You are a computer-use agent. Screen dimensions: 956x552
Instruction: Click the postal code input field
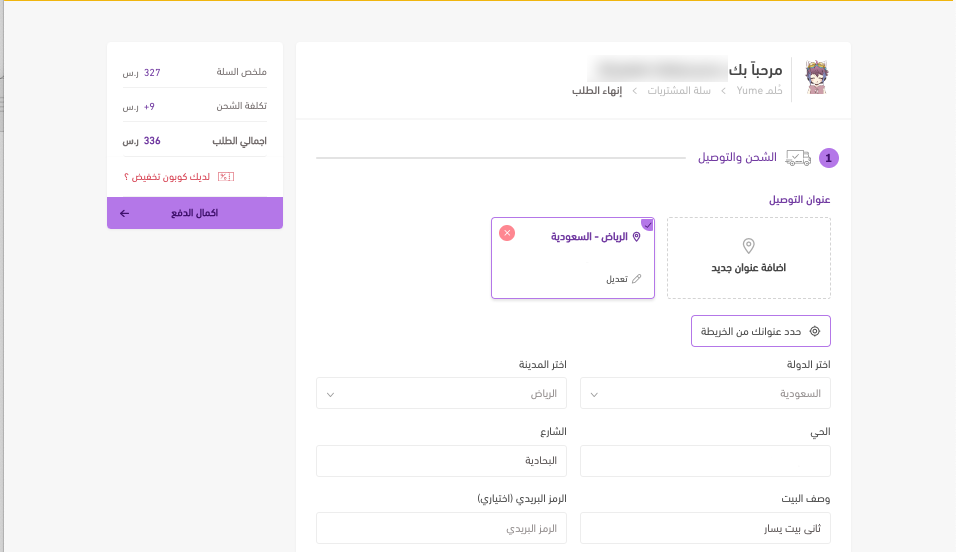tap(441, 528)
